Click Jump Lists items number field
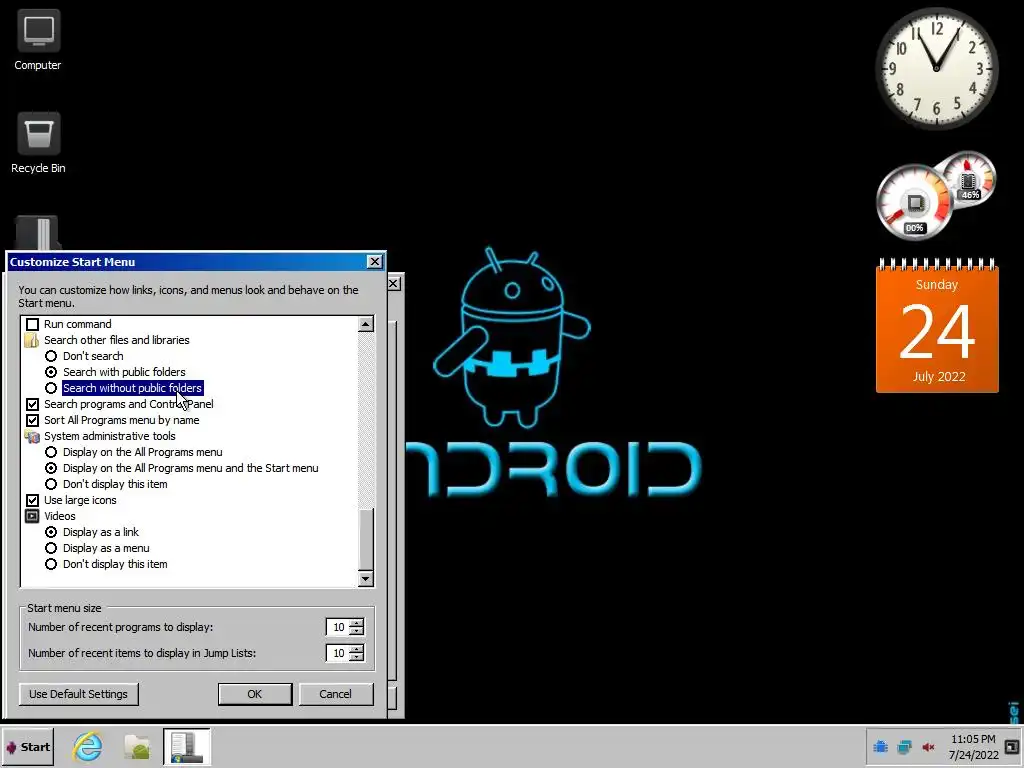This screenshot has width=1024, height=768. tap(338, 653)
